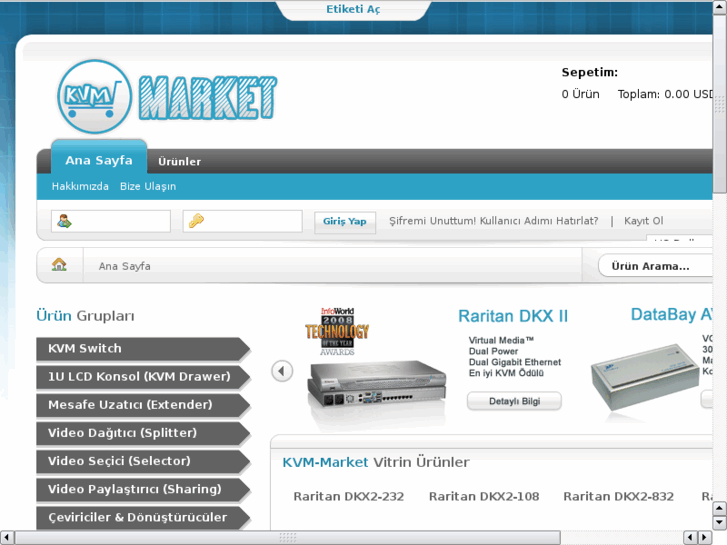Open the Bize Ulaşın submenu link

click(148, 186)
